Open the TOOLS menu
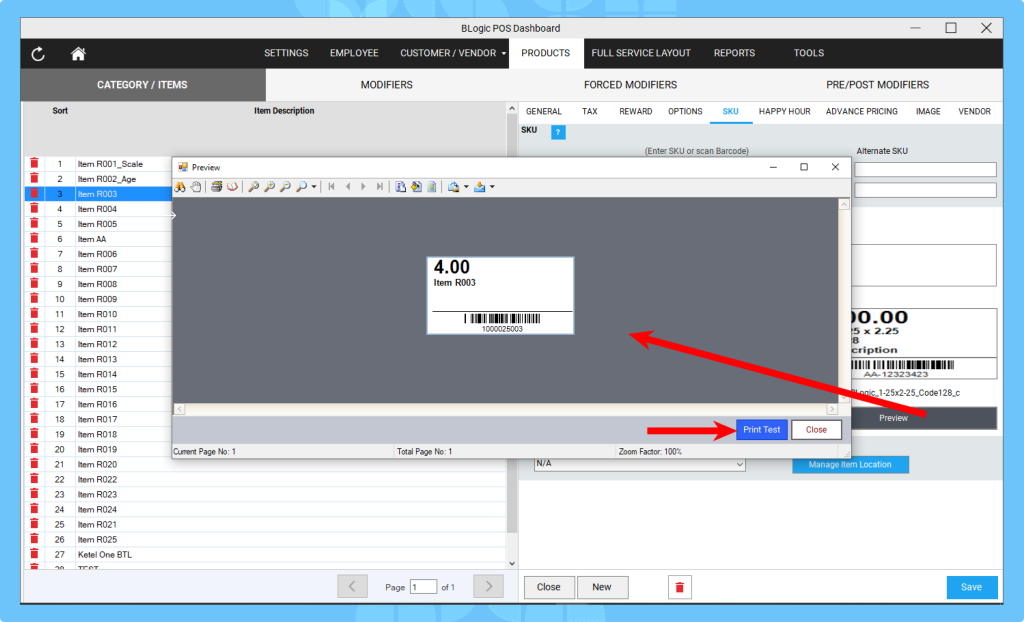Viewport: 1024px width, 622px height. [x=808, y=53]
